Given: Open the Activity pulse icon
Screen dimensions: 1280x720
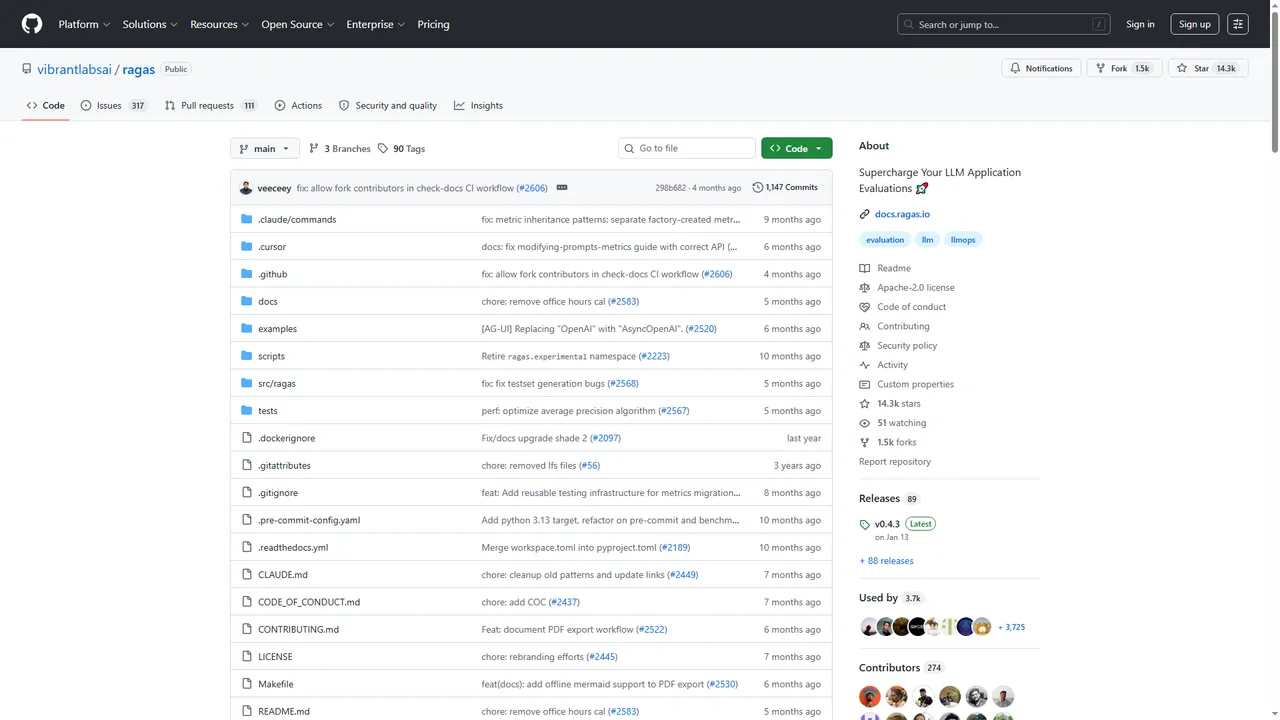Looking at the screenshot, I should tap(865, 365).
